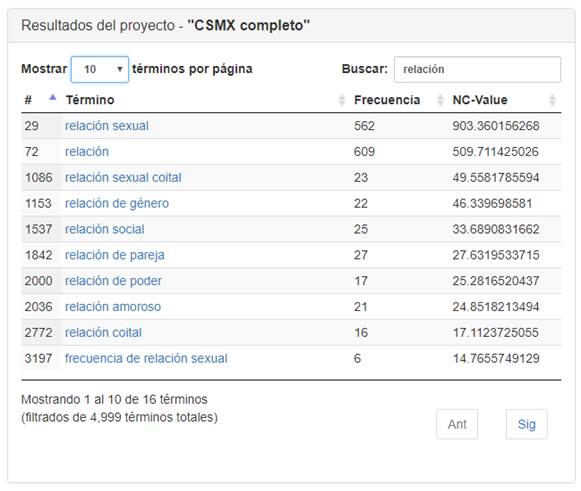Open the 'relación sexual coital' term link
Image resolution: width=581 pixels, height=491 pixels.
coord(123,178)
